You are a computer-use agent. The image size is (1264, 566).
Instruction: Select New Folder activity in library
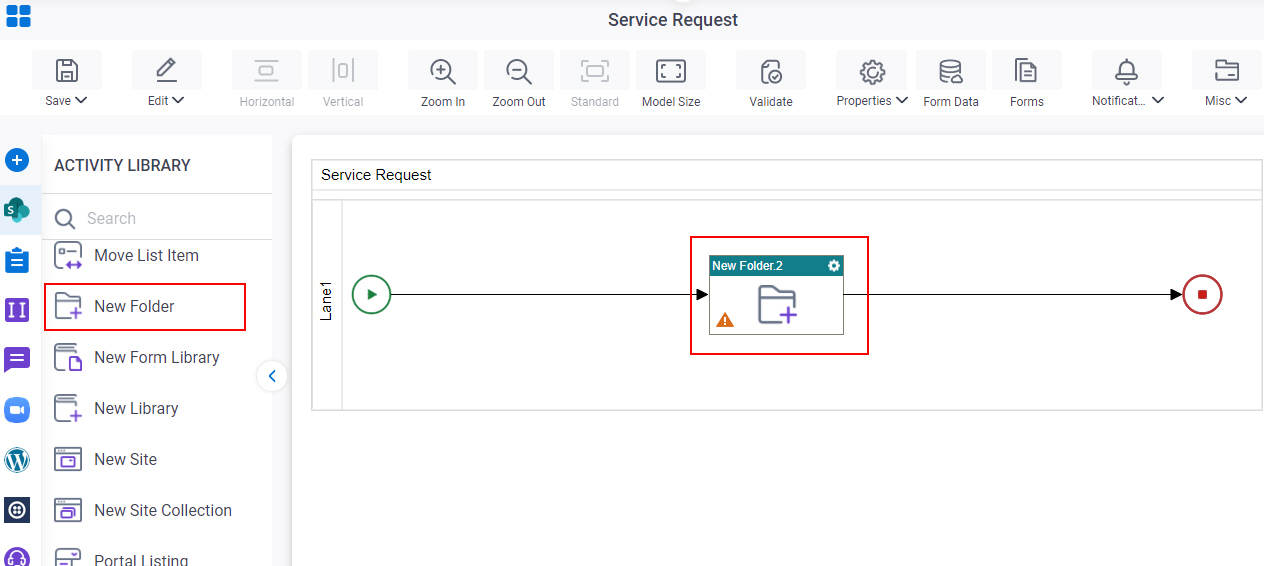point(145,306)
